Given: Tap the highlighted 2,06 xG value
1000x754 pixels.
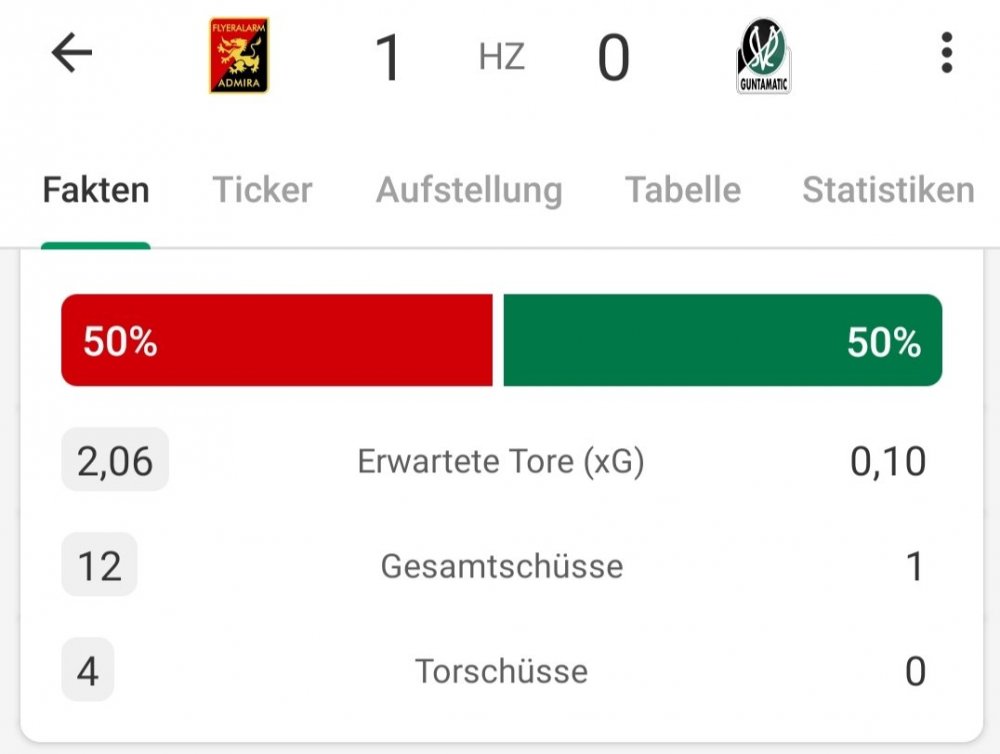Looking at the screenshot, I should pyautogui.click(x=115, y=460).
